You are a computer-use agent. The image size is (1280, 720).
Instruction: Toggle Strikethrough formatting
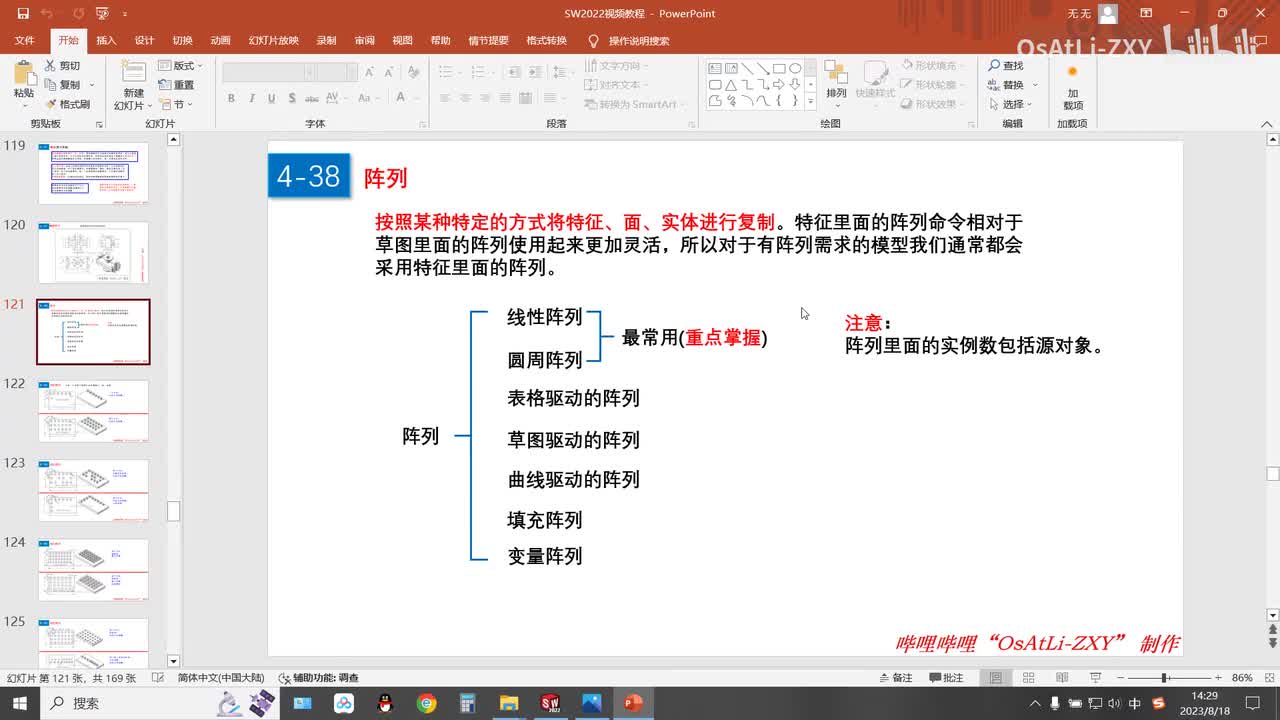(313, 98)
